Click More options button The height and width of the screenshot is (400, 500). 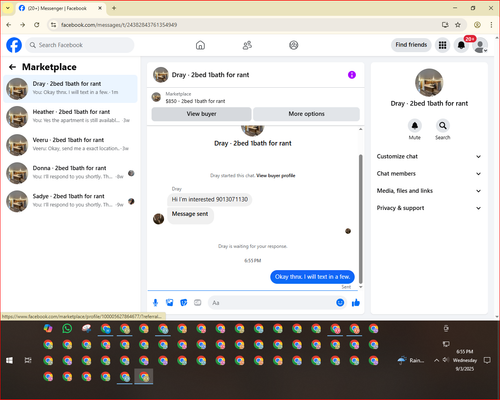[x=306, y=114]
